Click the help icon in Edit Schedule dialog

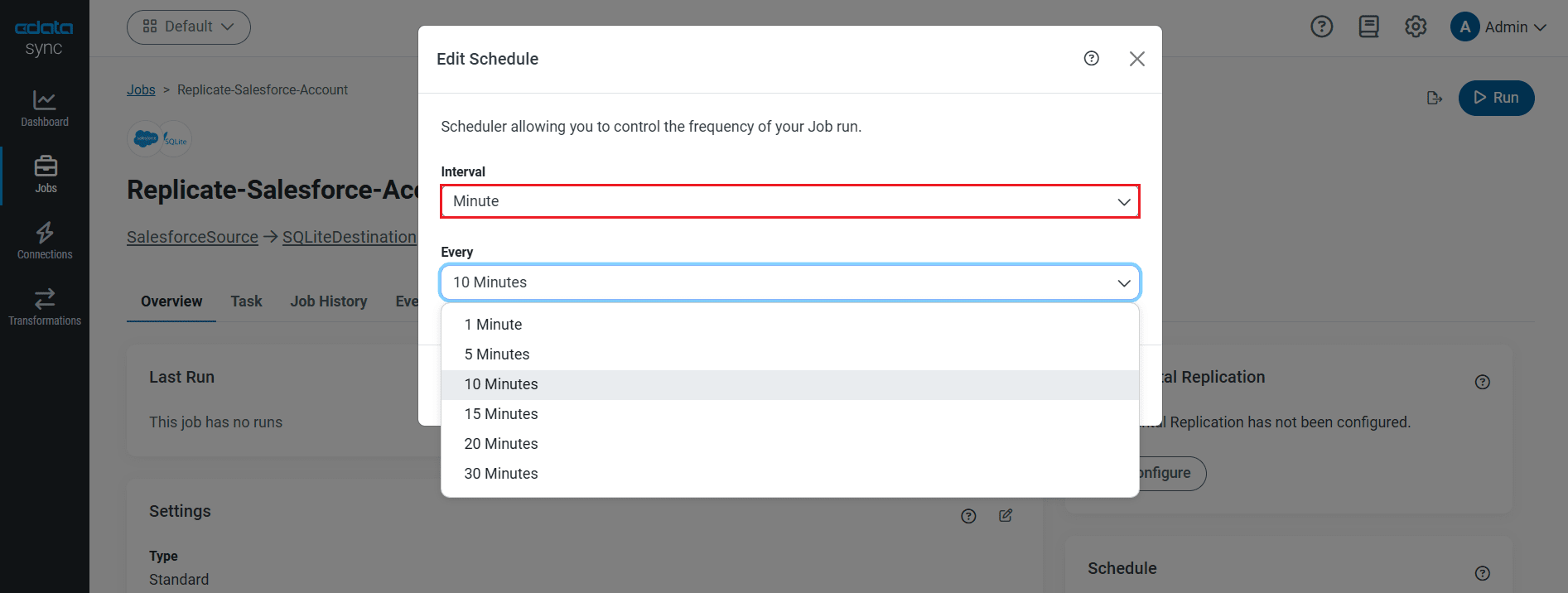[x=1091, y=58]
